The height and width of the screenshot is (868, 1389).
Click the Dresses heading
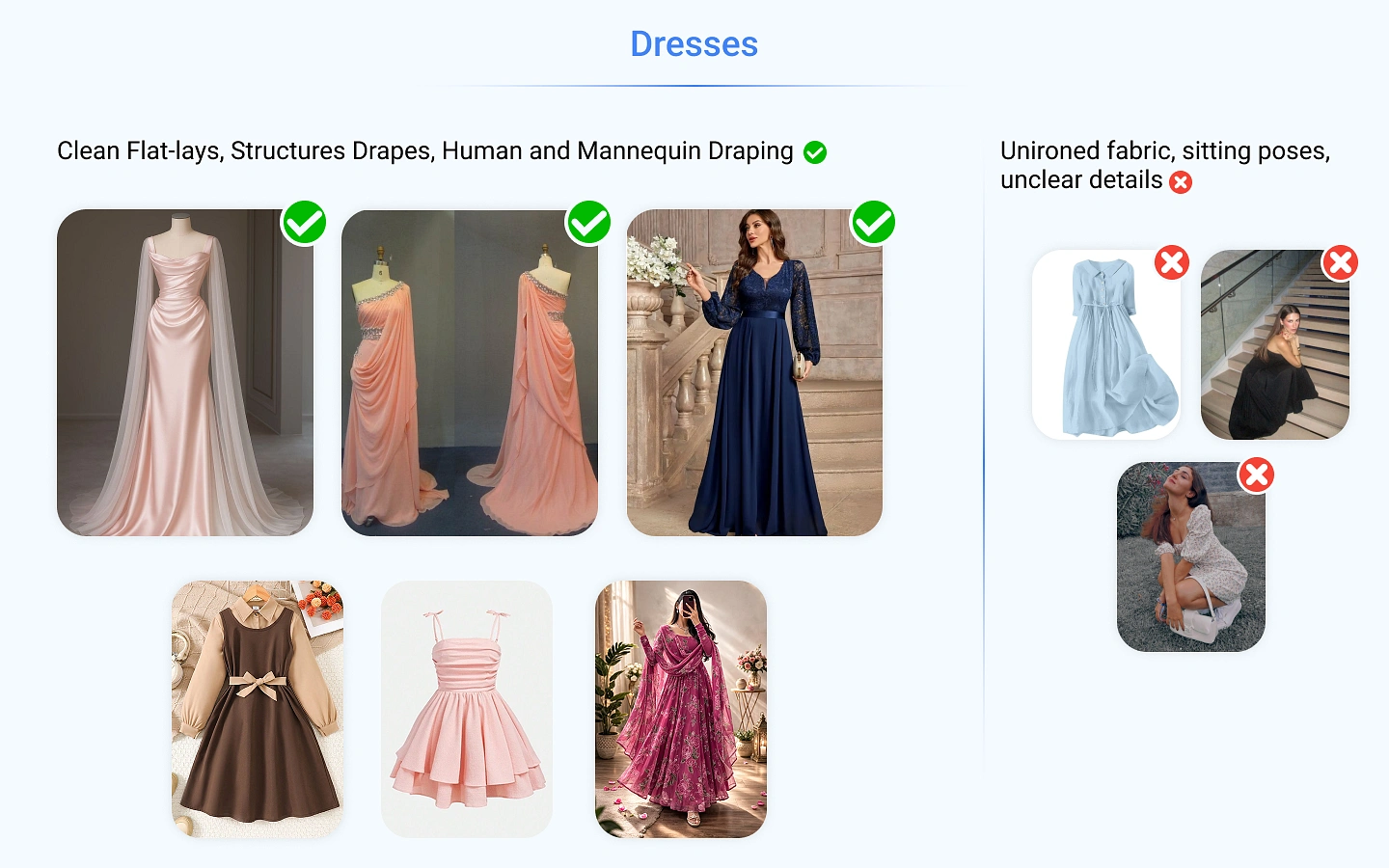coord(694,44)
